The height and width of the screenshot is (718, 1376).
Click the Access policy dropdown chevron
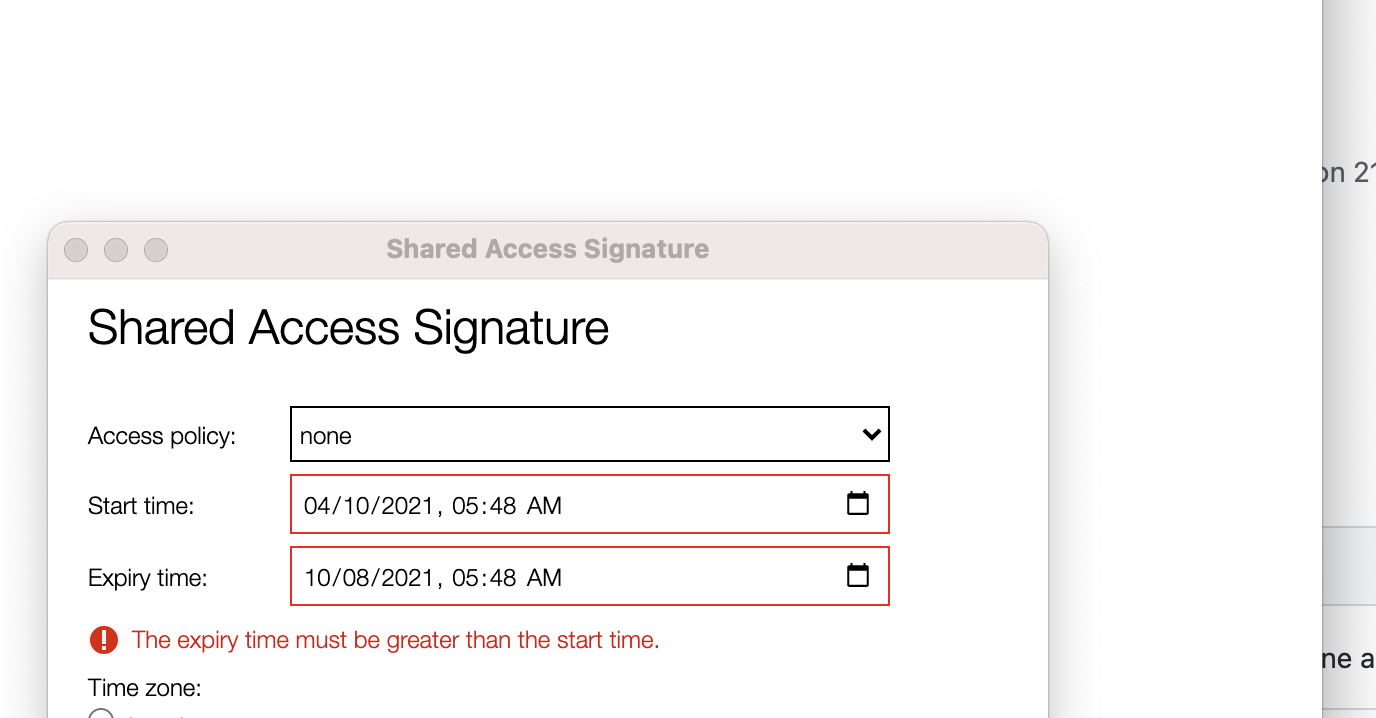tap(872, 434)
